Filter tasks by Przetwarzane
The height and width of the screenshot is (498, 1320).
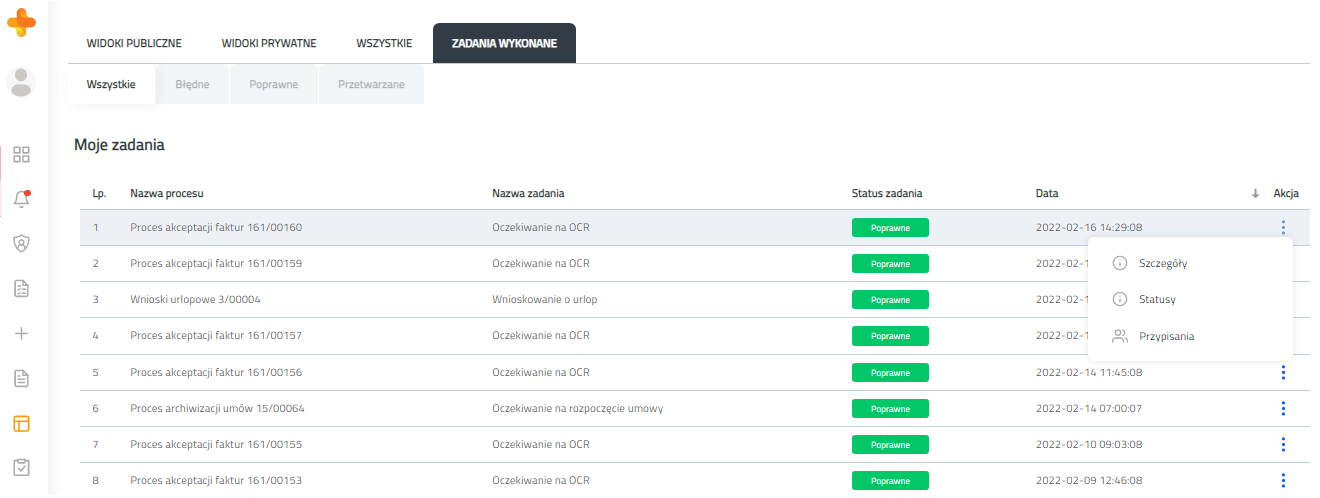371,85
